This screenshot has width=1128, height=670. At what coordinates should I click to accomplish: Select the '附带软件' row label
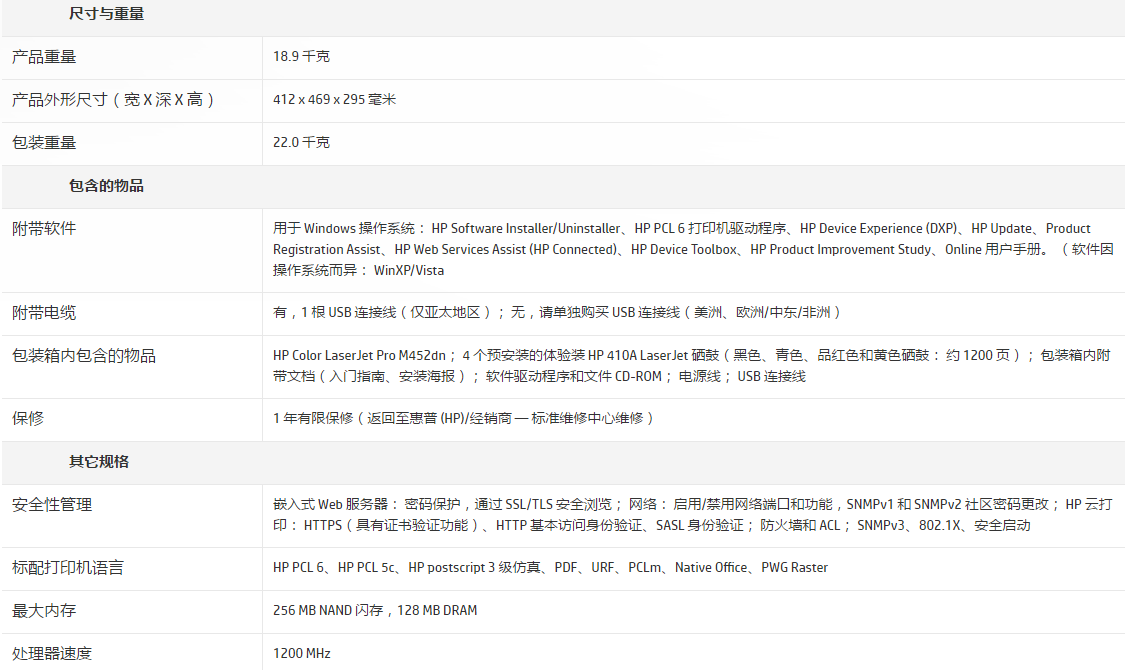click(x=44, y=229)
